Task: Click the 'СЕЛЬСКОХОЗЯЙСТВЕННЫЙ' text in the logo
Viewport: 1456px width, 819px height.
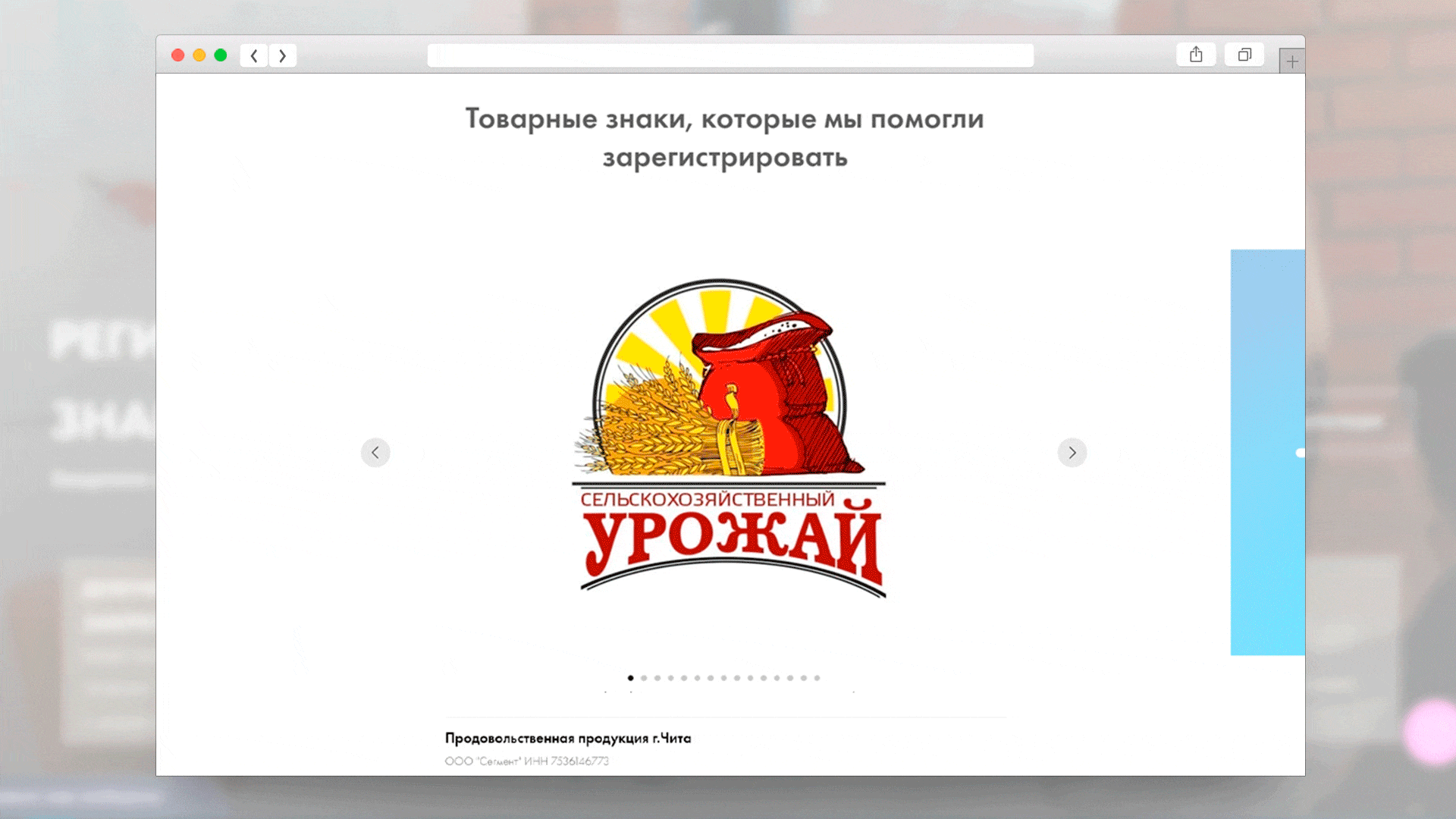Action: point(708,499)
